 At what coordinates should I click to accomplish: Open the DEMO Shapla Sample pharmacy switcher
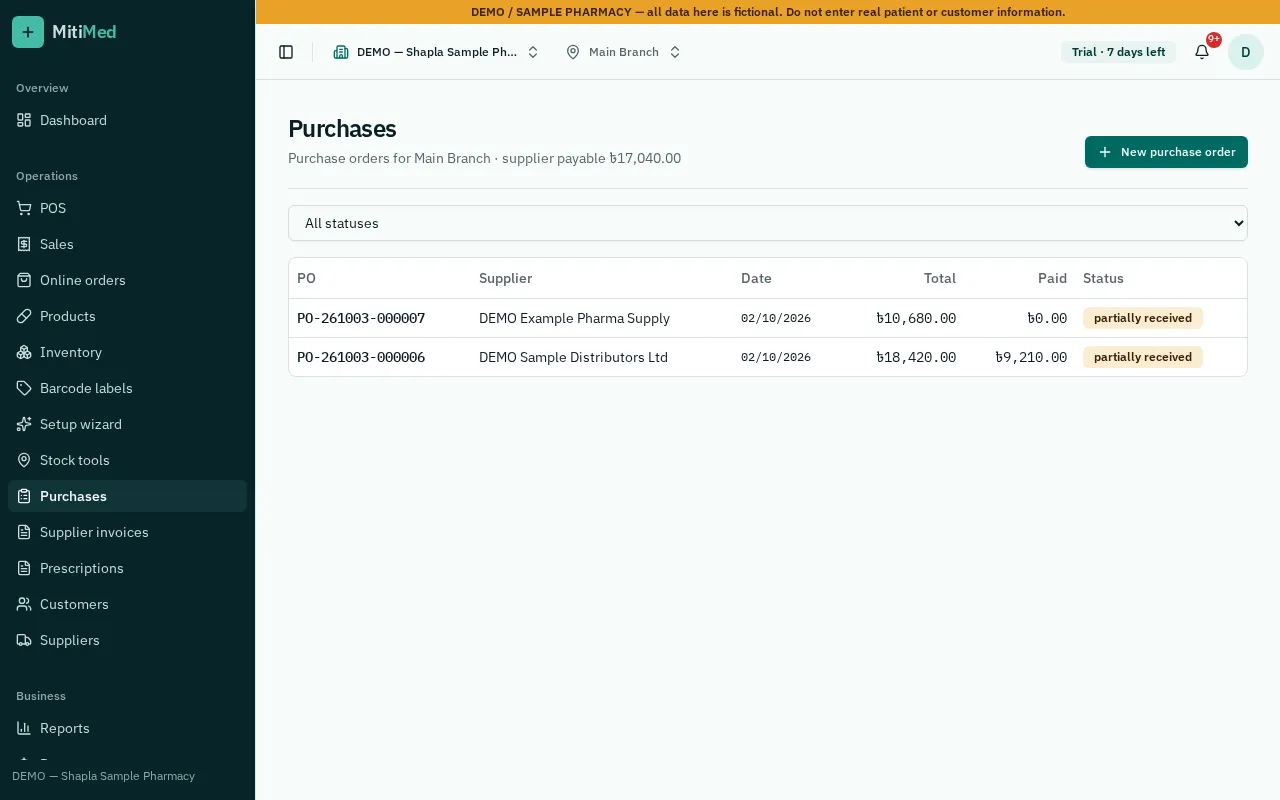pyautogui.click(x=436, y=52)
